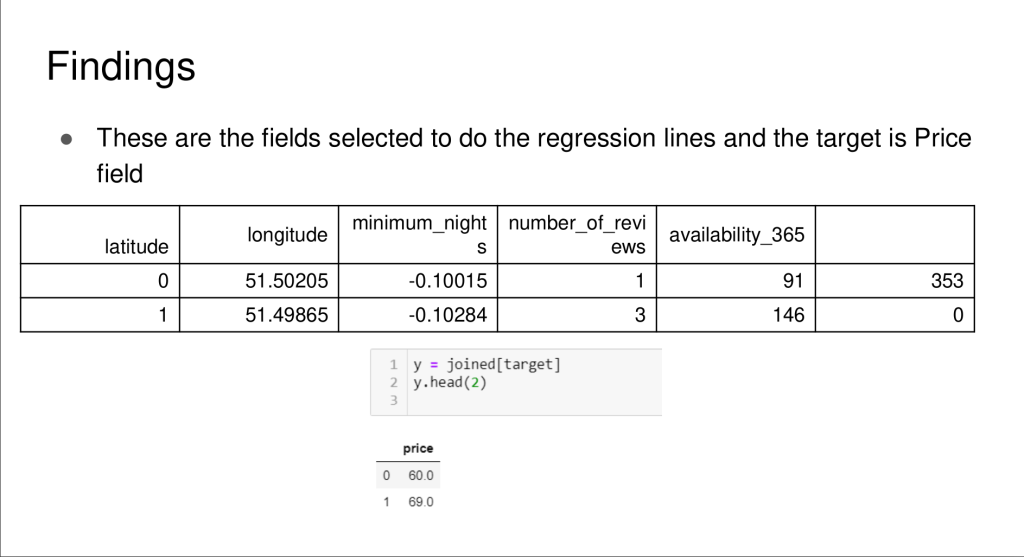Select the availability_365 header cell
Screen dimensions: 1024x557
coord(736,235)
